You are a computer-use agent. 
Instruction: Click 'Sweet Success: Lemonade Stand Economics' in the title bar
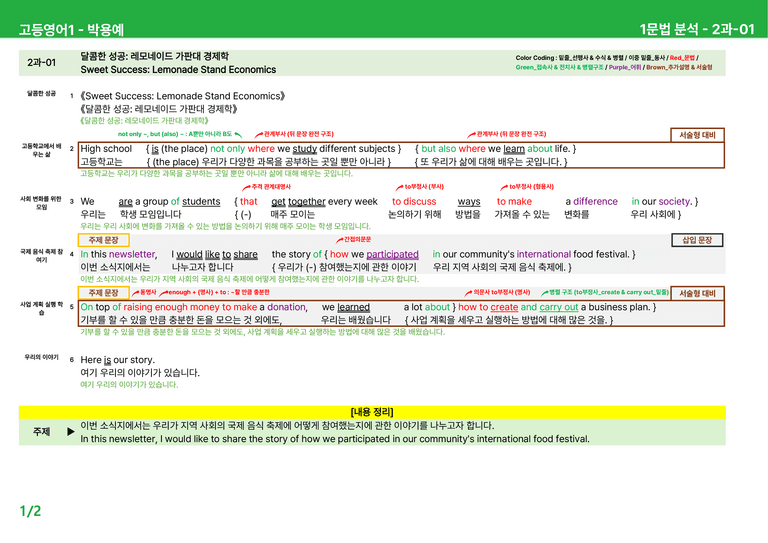[x=178, y=70]
